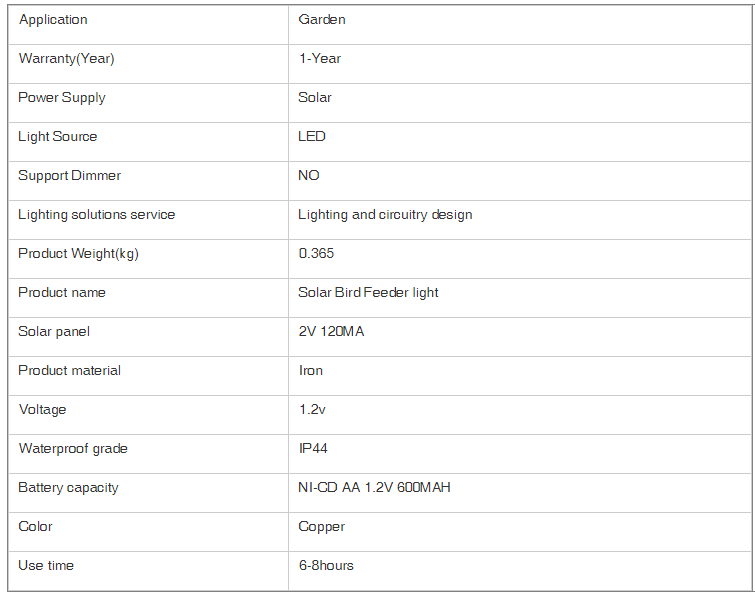
Task: Select the Garden value text
Action: point(322,20)
